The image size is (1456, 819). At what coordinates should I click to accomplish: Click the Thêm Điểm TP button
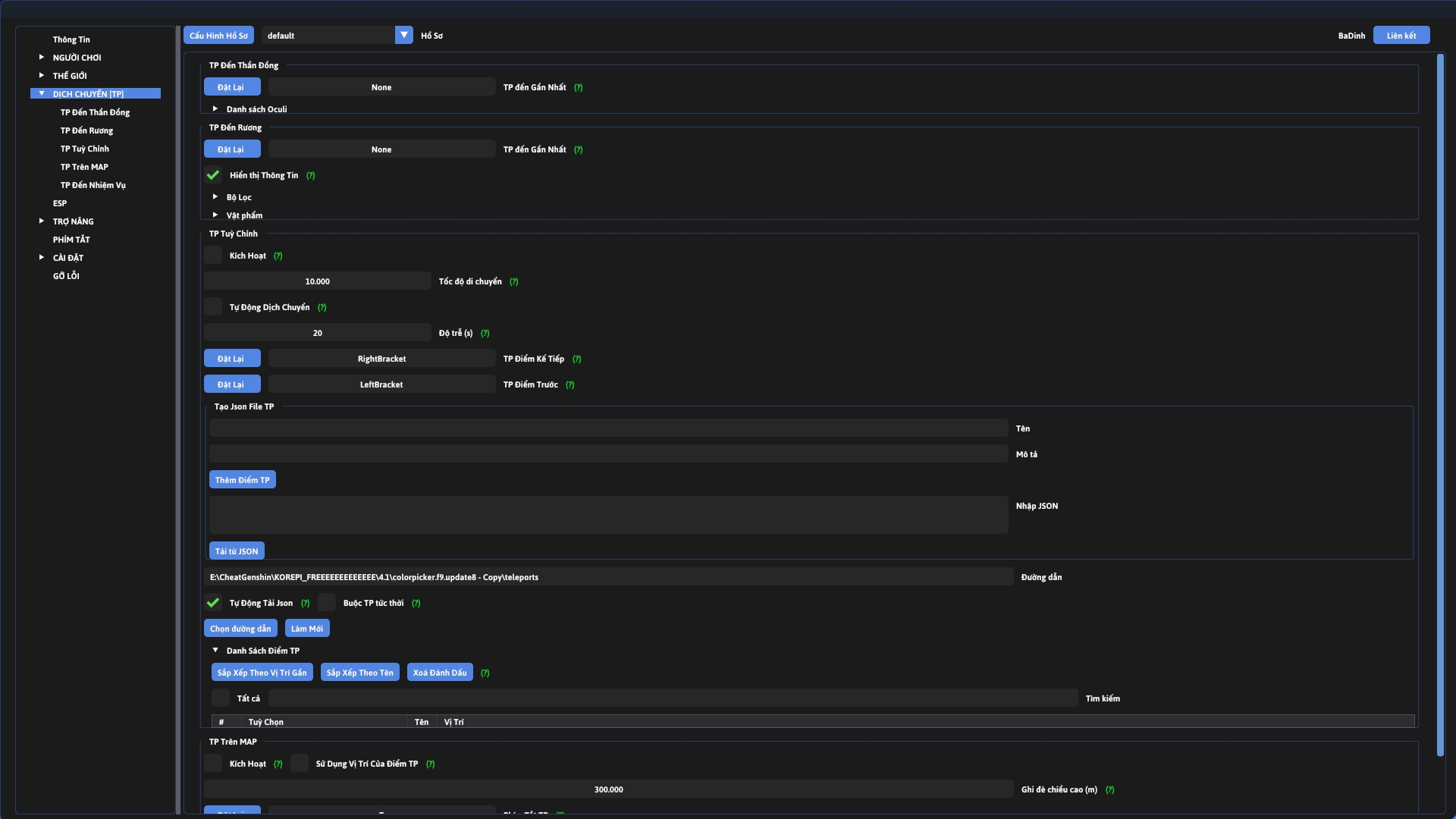(242, 480)
